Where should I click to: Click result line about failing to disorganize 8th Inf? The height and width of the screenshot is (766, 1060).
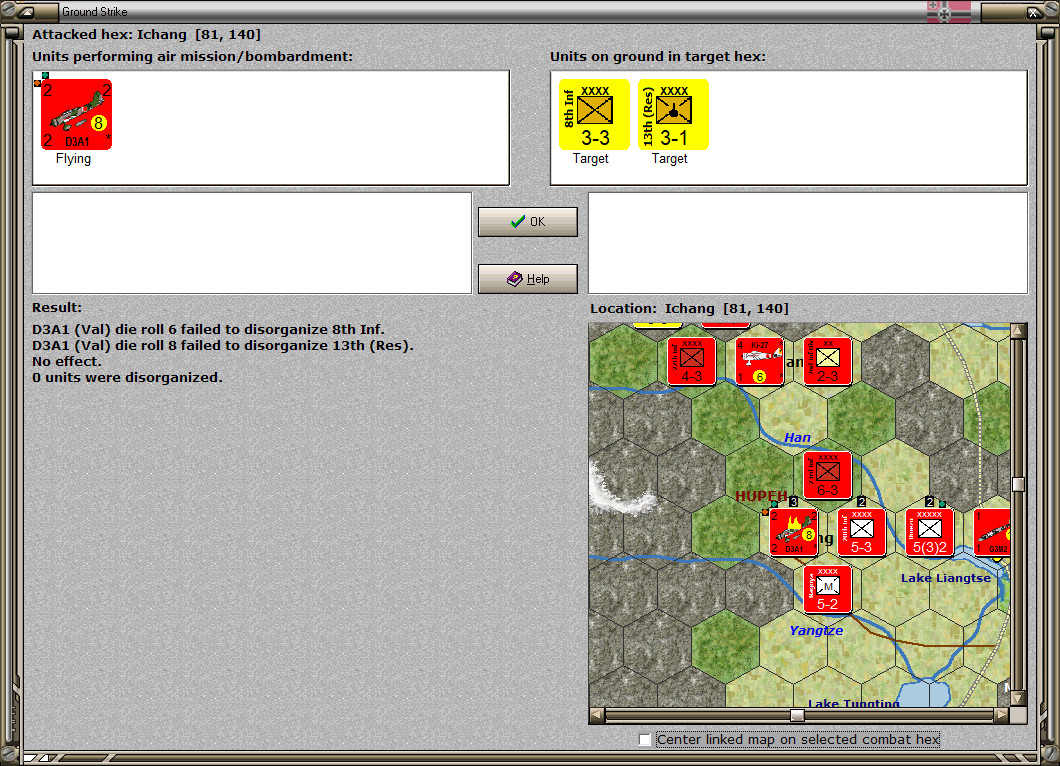208,329
